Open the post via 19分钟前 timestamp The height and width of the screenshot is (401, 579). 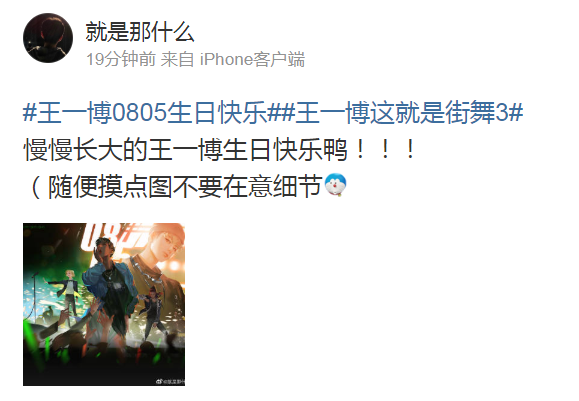[x=121, y=59]
